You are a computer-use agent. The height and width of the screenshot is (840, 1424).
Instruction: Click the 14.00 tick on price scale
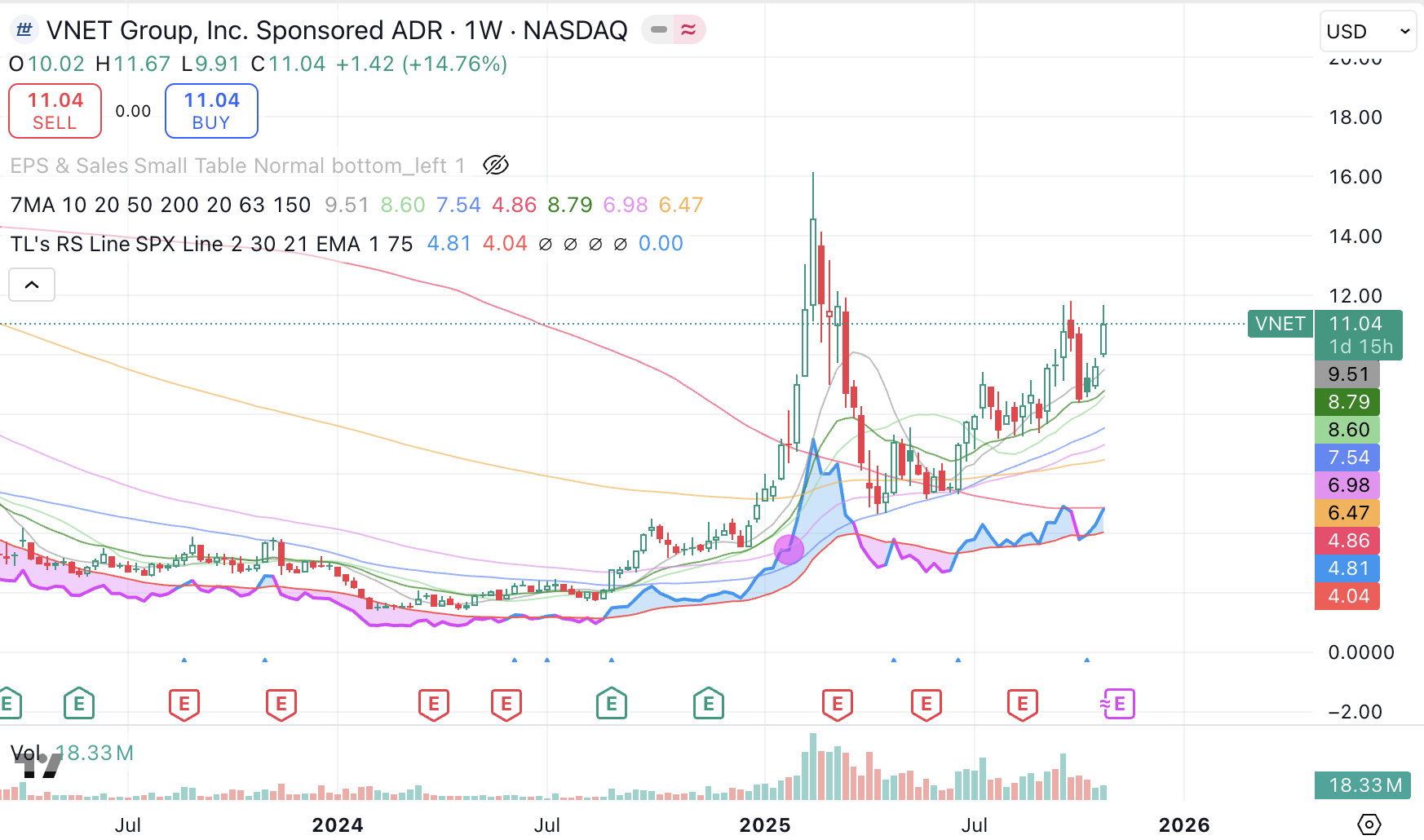tap(1355, 237)
